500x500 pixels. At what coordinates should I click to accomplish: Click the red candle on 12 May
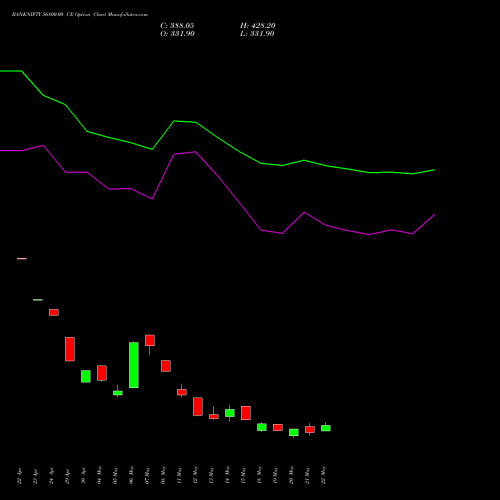click(x=198, y=406)
